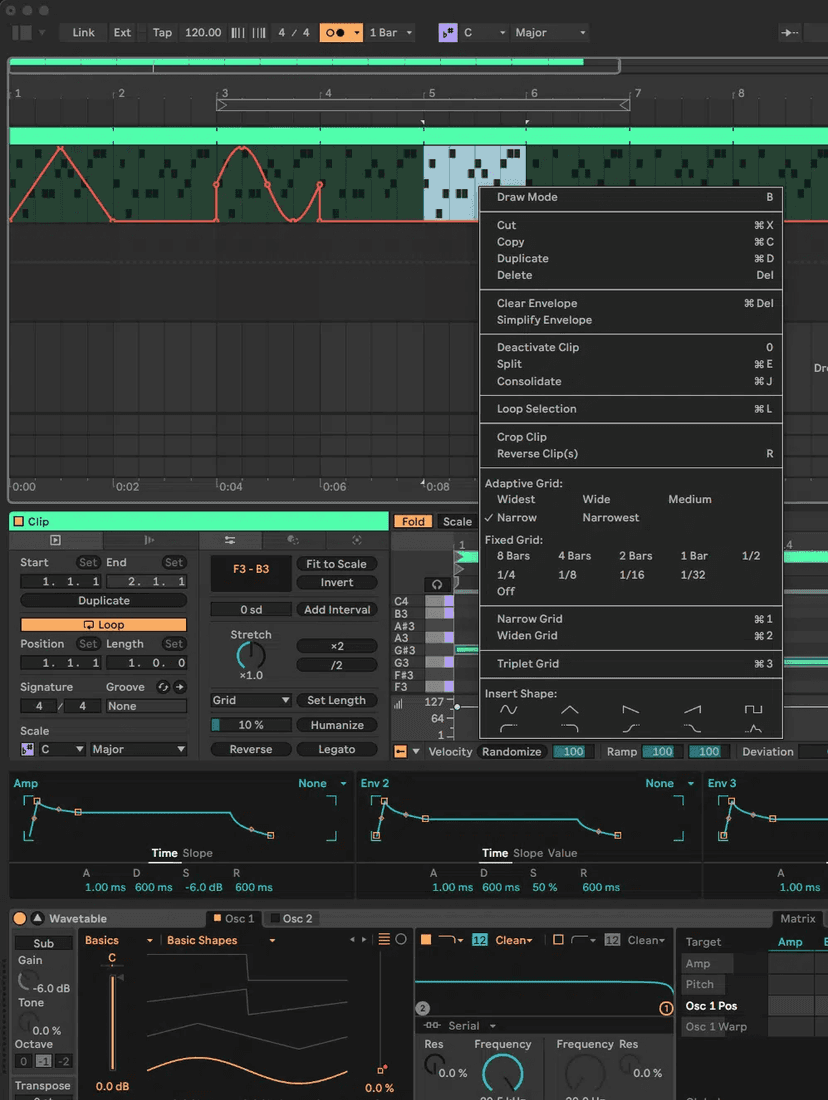Select the 1/16 fixed grid option
Image resolution: width=828 pixels, height=1100 pixels.
[632, 575]
